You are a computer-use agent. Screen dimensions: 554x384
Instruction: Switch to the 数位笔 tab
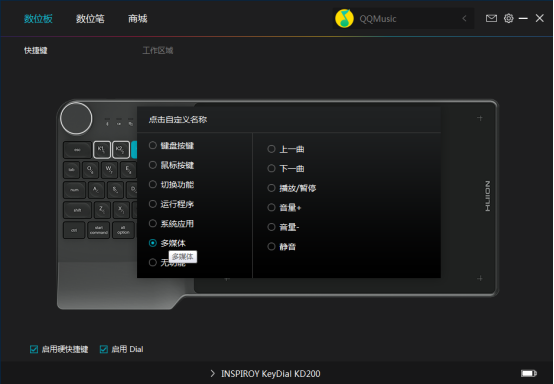coord(90,19)
